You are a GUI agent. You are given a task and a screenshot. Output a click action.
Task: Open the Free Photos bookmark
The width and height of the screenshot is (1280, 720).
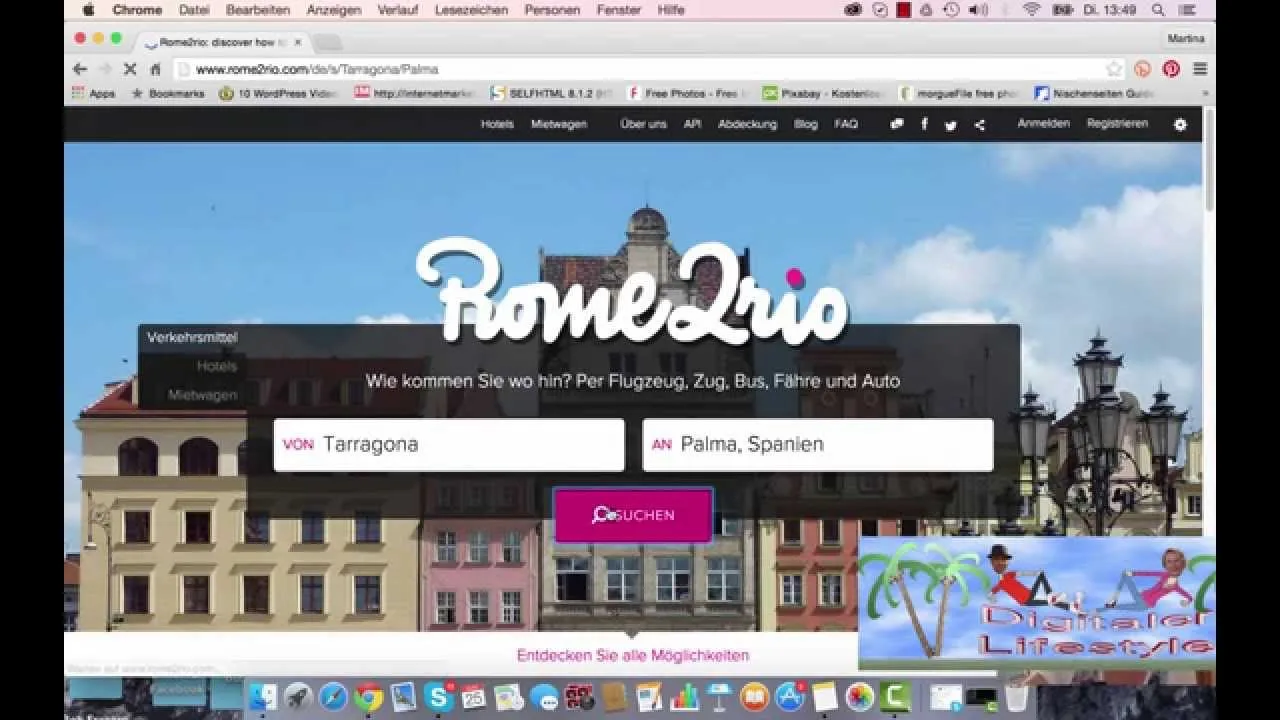coord(688,93)
